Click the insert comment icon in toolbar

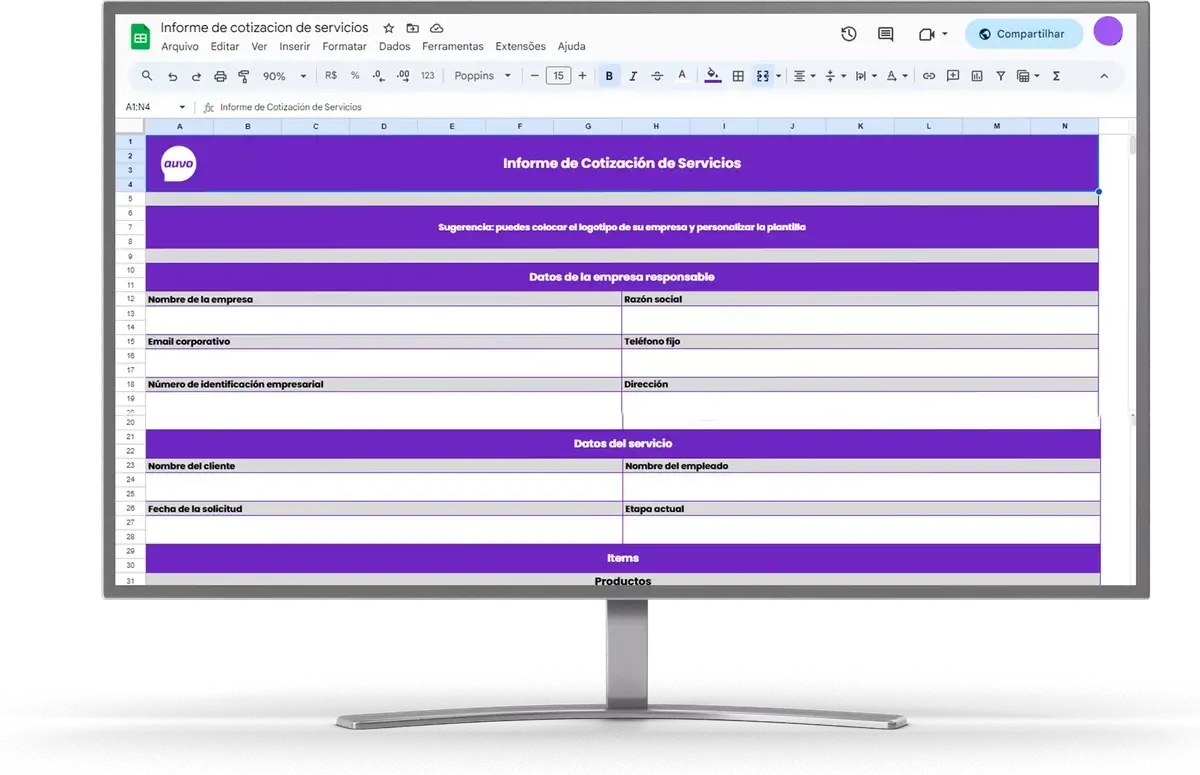(x=953, y=76)
